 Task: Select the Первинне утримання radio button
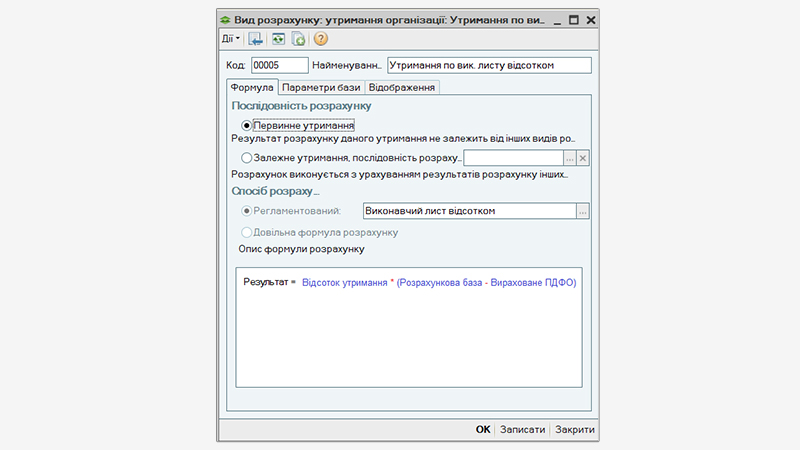pyautogui.click(x=246, y=126)
